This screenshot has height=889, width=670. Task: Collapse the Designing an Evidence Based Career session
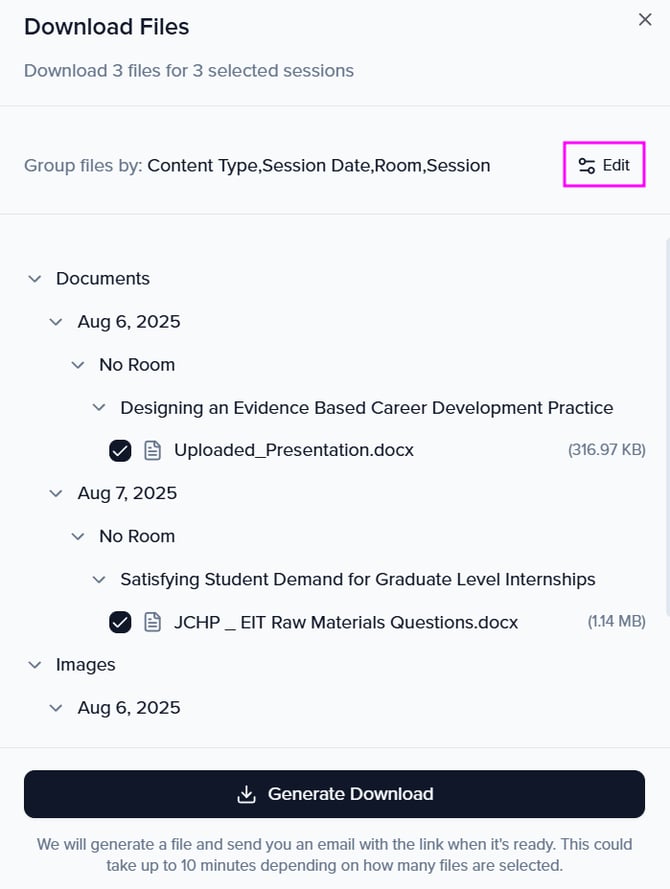(99, 408)
